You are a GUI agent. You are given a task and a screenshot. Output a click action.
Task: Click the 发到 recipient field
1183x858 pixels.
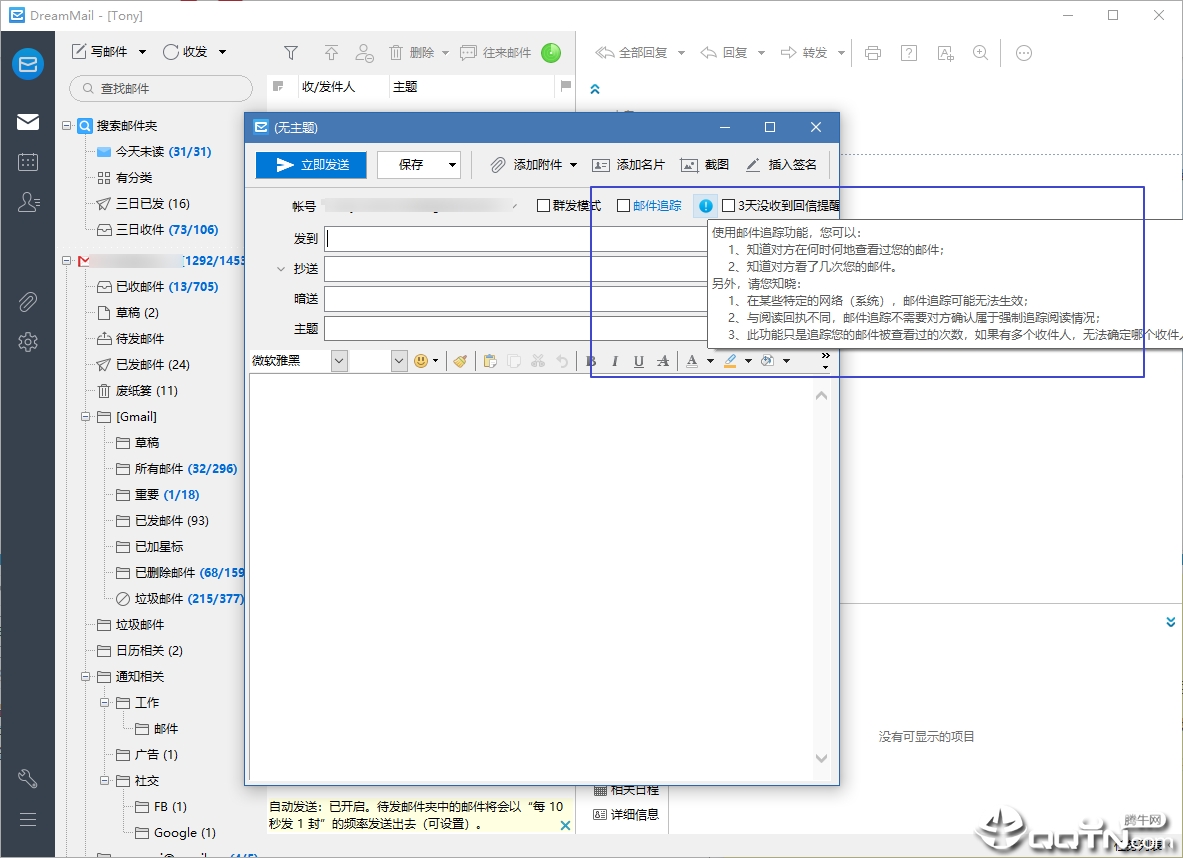[x=516, y=238]
